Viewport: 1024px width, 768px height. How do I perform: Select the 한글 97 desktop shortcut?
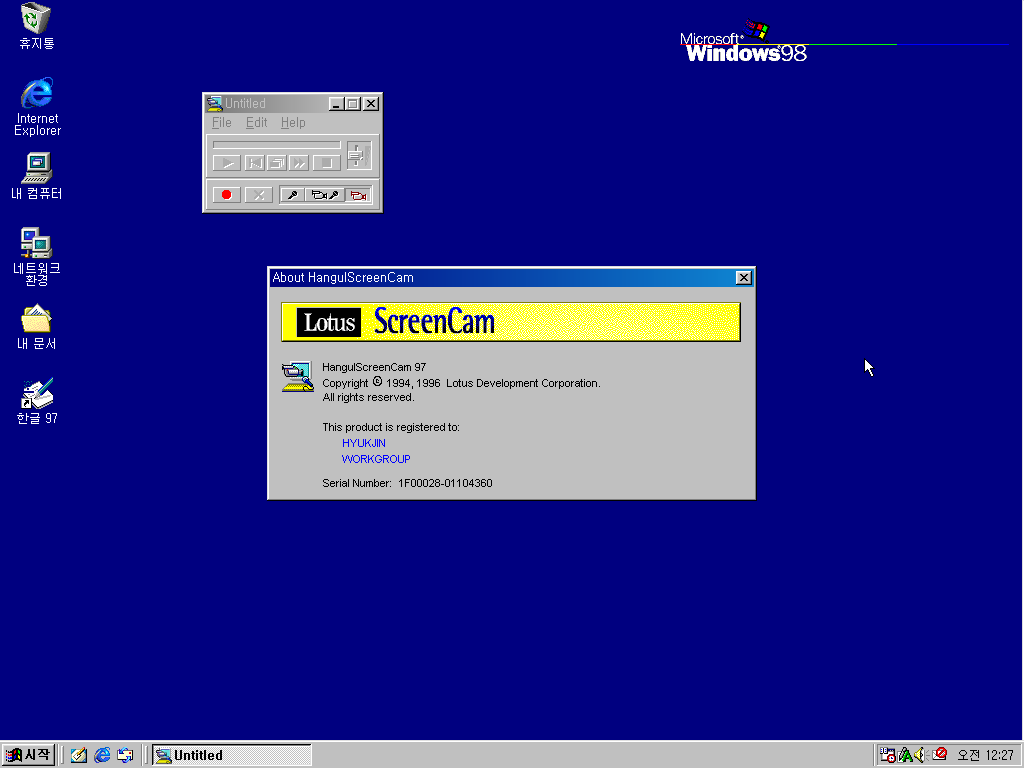tap(37, 402)
